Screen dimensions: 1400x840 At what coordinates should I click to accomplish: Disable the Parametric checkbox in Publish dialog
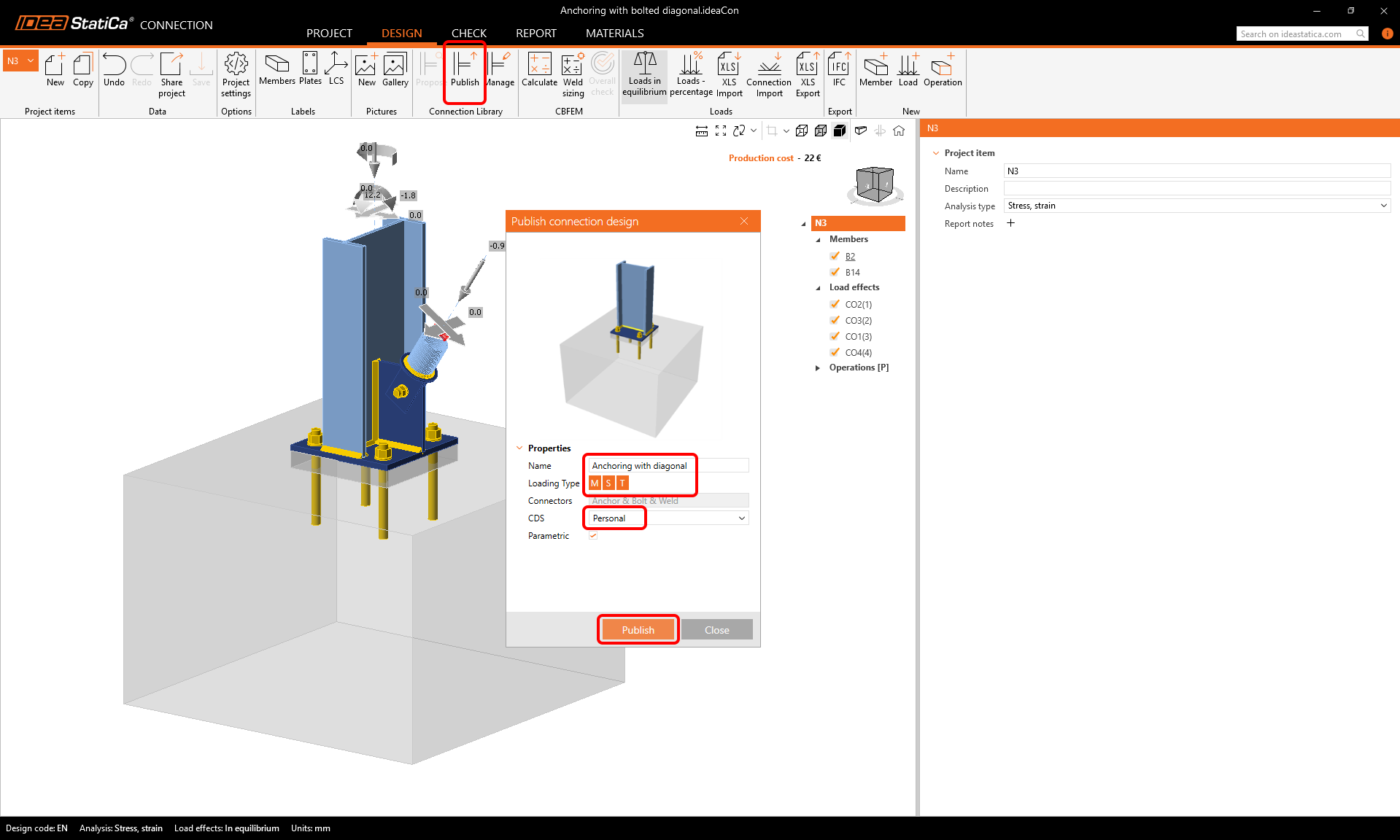pos(593,535)
